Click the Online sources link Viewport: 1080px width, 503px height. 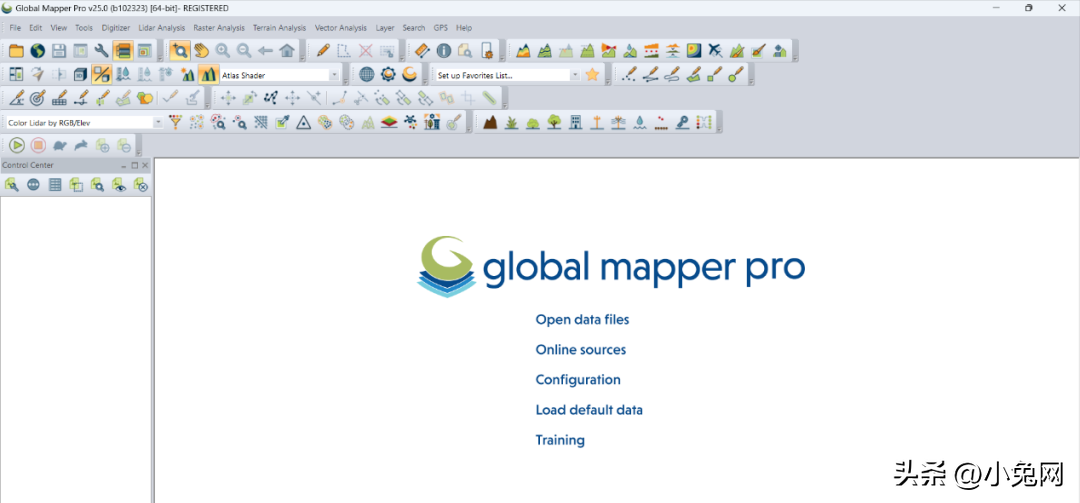tap(581, 350)
